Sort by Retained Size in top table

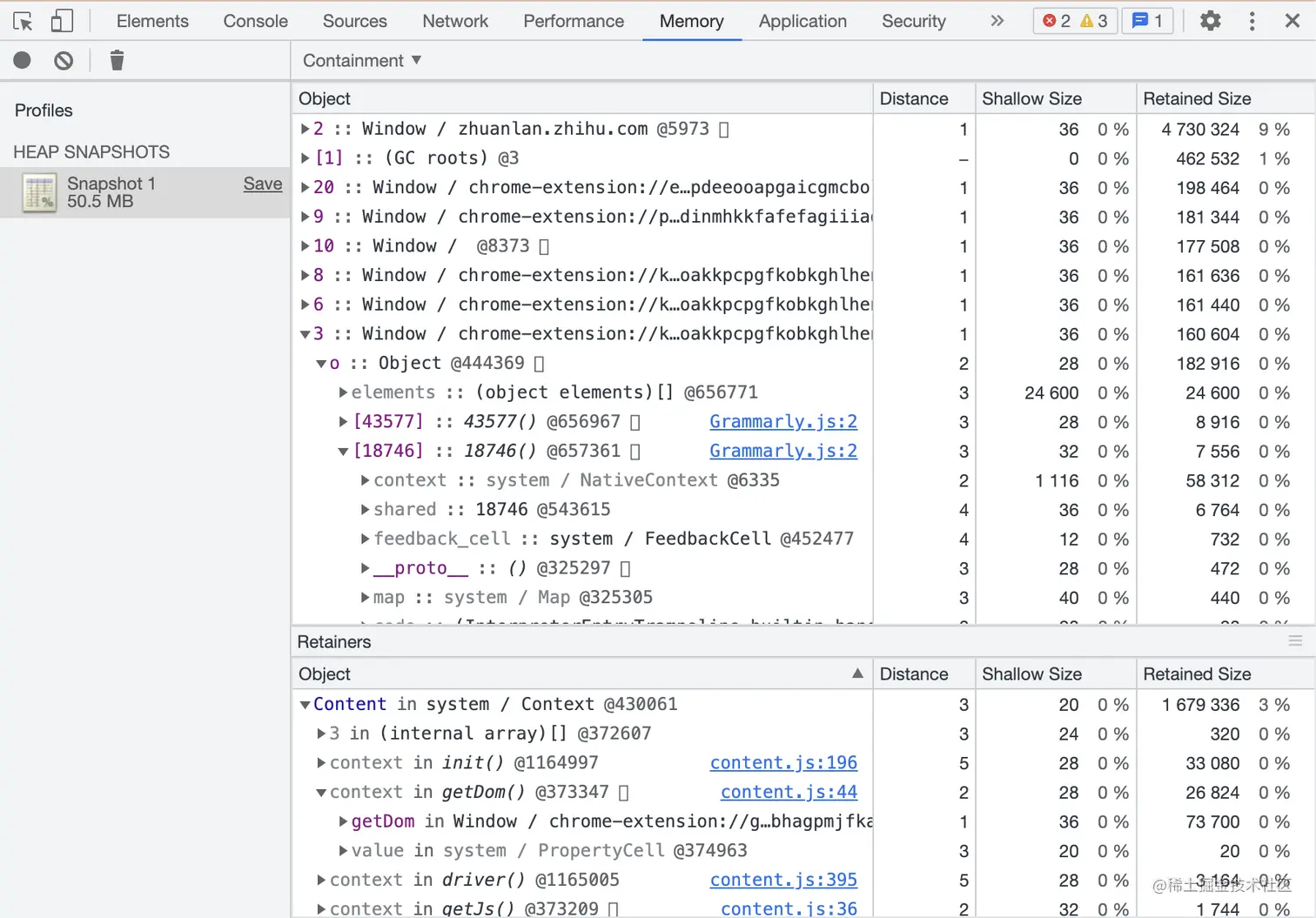coord(1225,98)
